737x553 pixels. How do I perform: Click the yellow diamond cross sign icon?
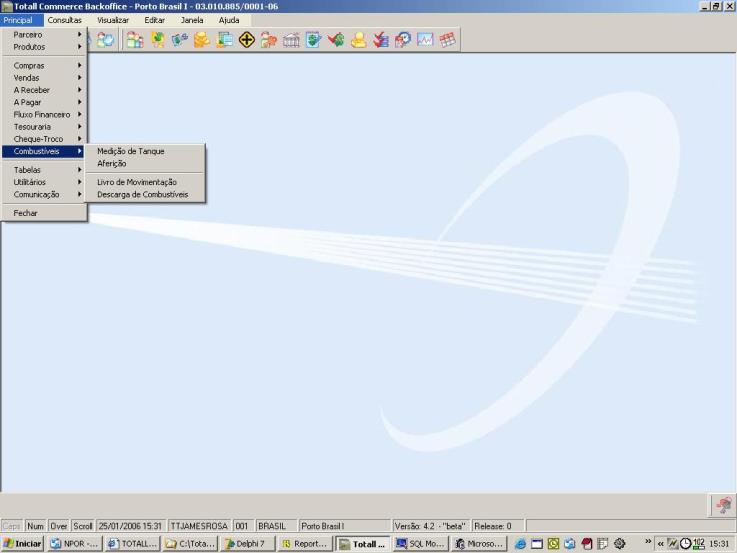pos(246,40)
